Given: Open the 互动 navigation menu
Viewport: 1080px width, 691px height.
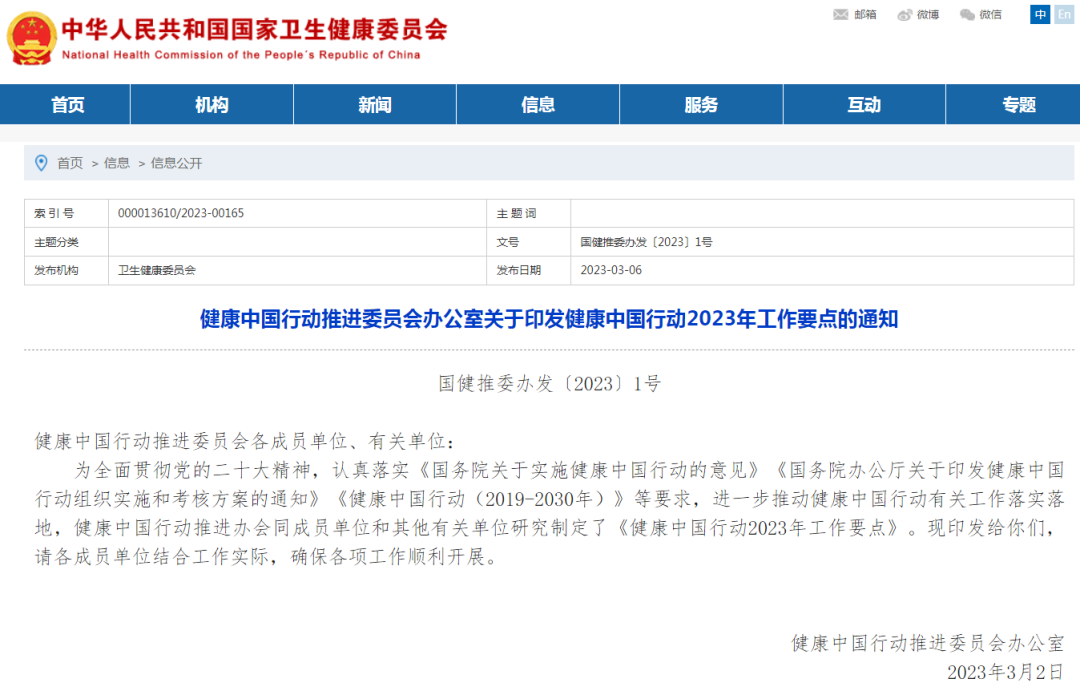Looking at the screenshot, I should 864,105.
